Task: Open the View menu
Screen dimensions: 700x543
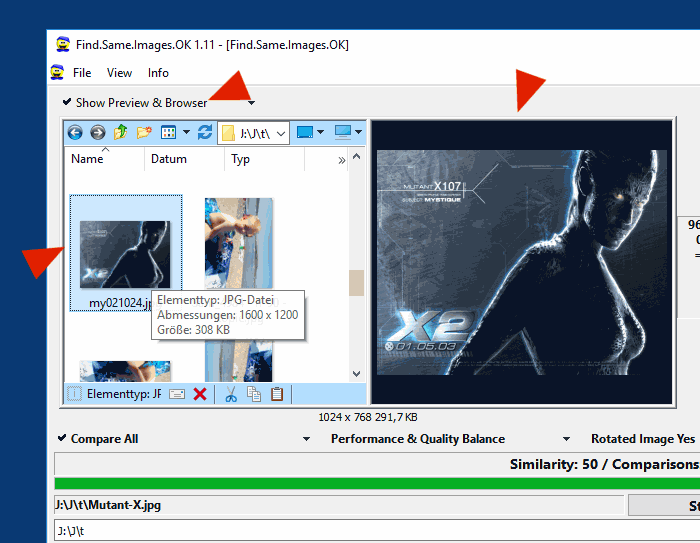Action: tap(119, 73)
